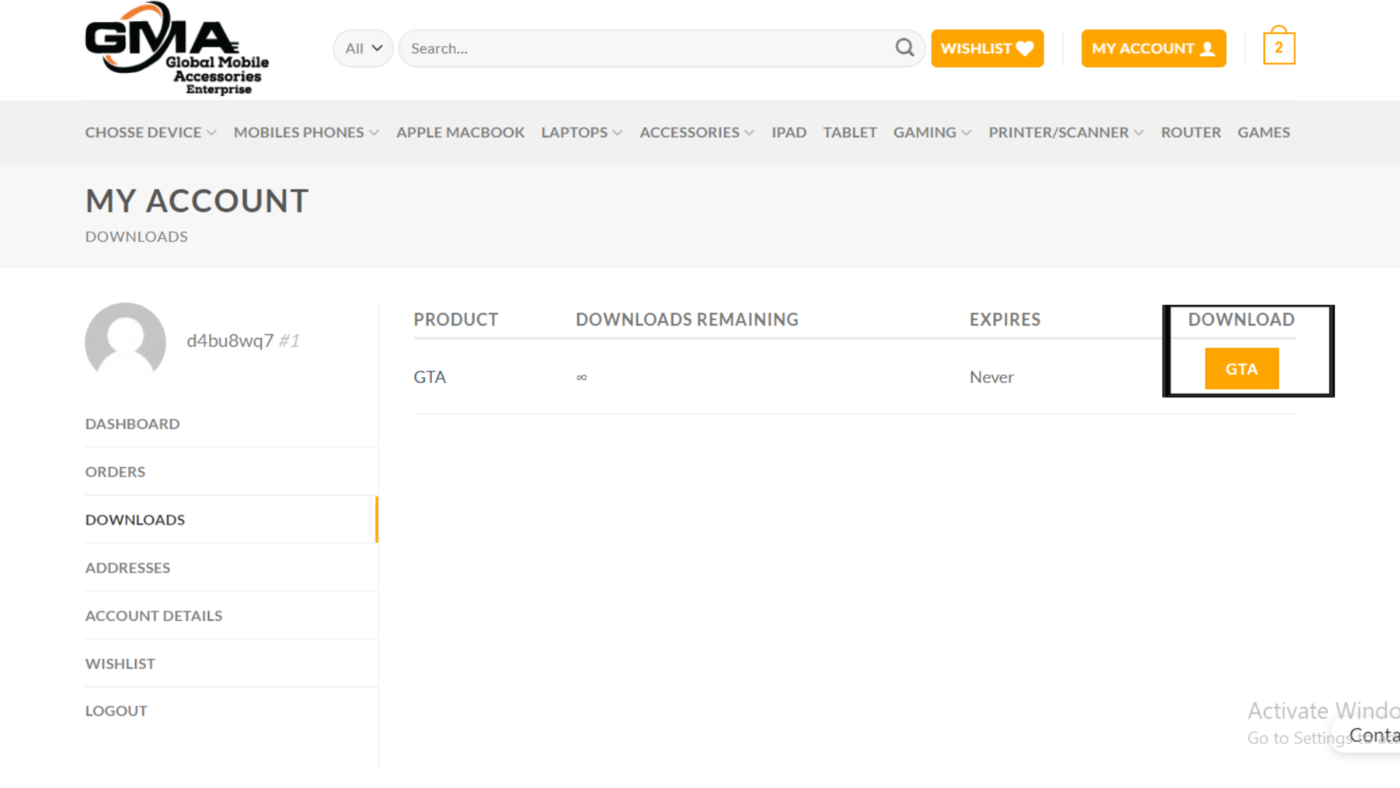The height and width of the screenshot is (788, 1400).
Task: Click the user avatar profile picture
Action: click(x=125, y=342)
